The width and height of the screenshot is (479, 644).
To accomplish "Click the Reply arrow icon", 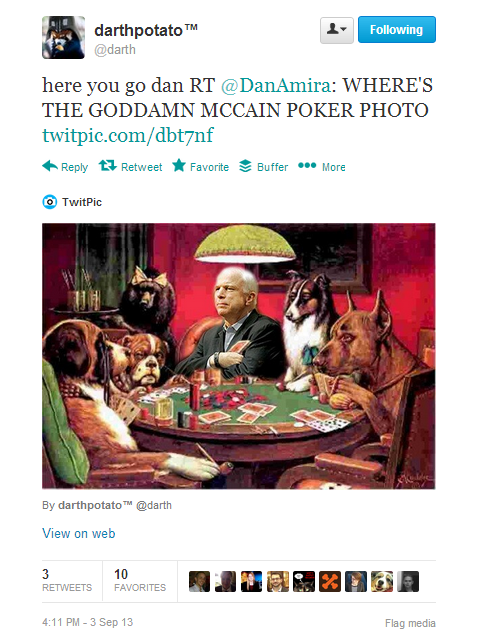I will pos(50,166).
